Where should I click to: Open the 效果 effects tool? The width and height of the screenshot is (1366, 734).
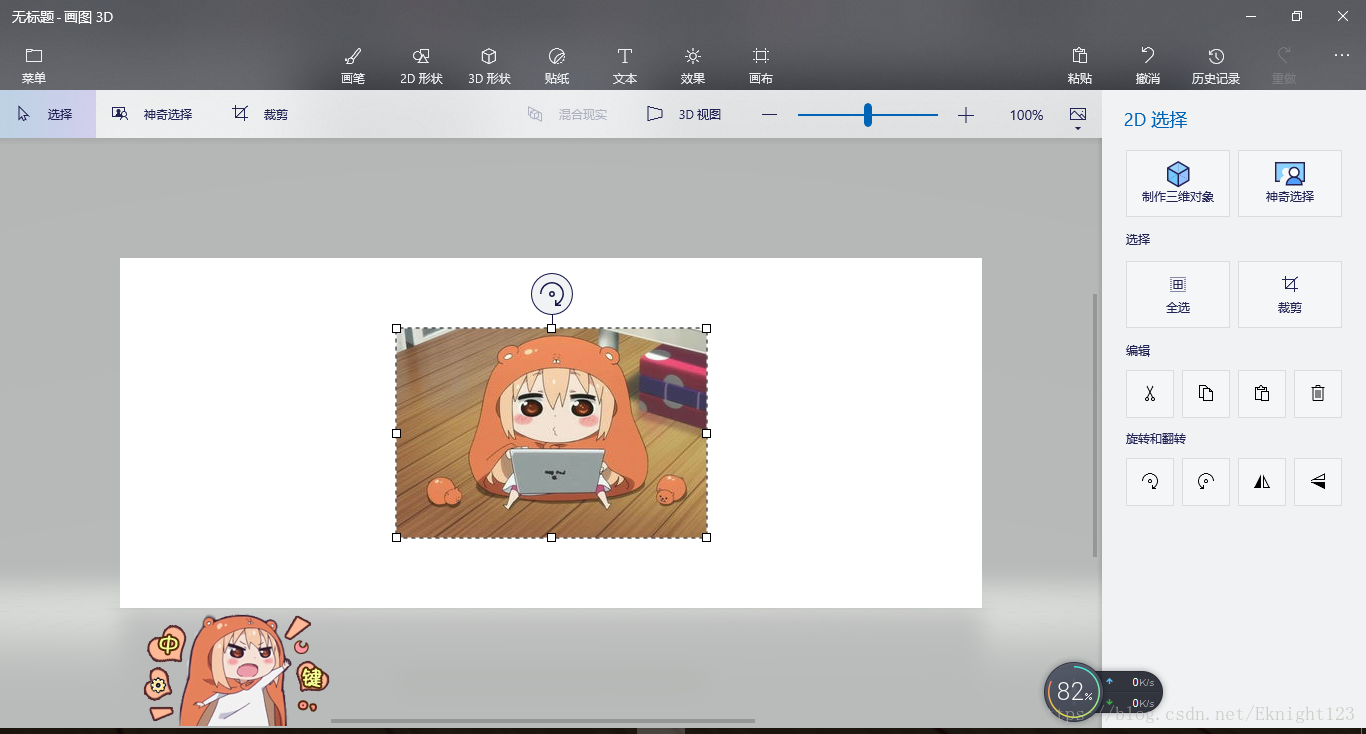coord(693,65)
